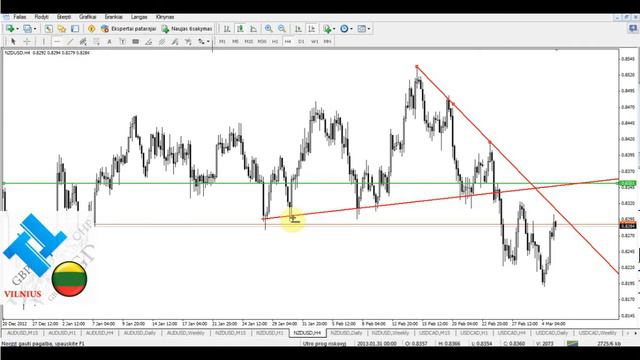Open the Failas menu

pos(20,17)
